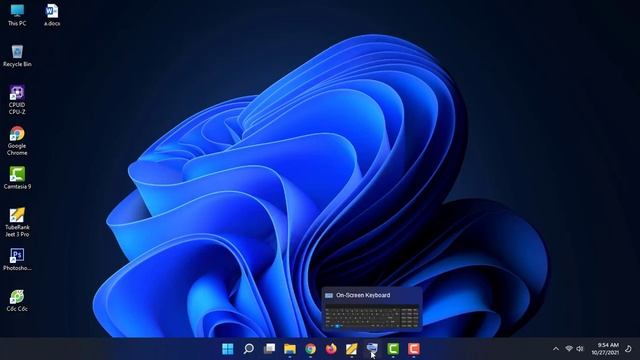The image size is (640, 360).
Task: Open Firefox from the taskbar
Action: click(x=331, y=349)
